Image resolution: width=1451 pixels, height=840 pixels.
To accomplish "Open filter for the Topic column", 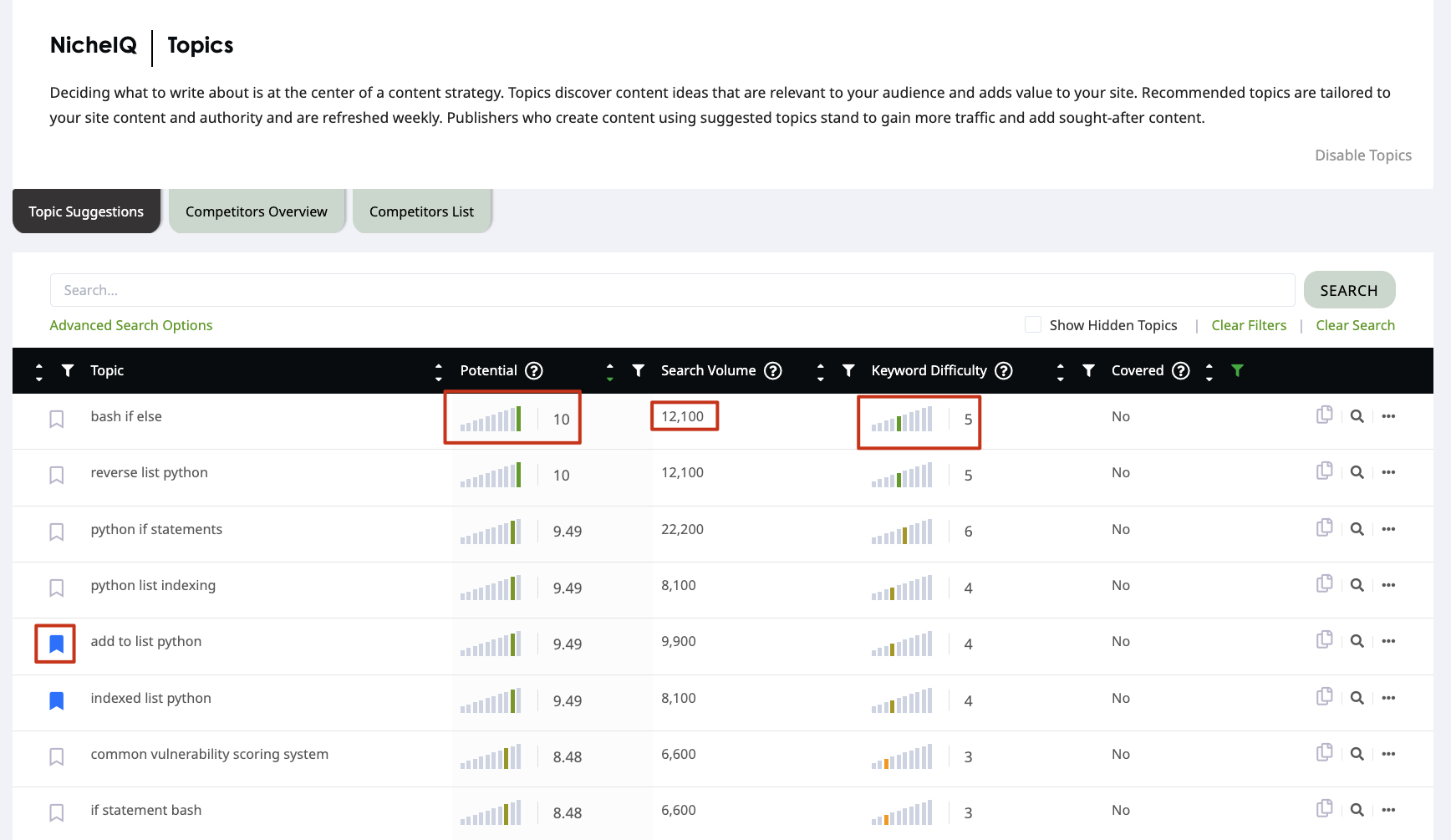I will (68, 370).
